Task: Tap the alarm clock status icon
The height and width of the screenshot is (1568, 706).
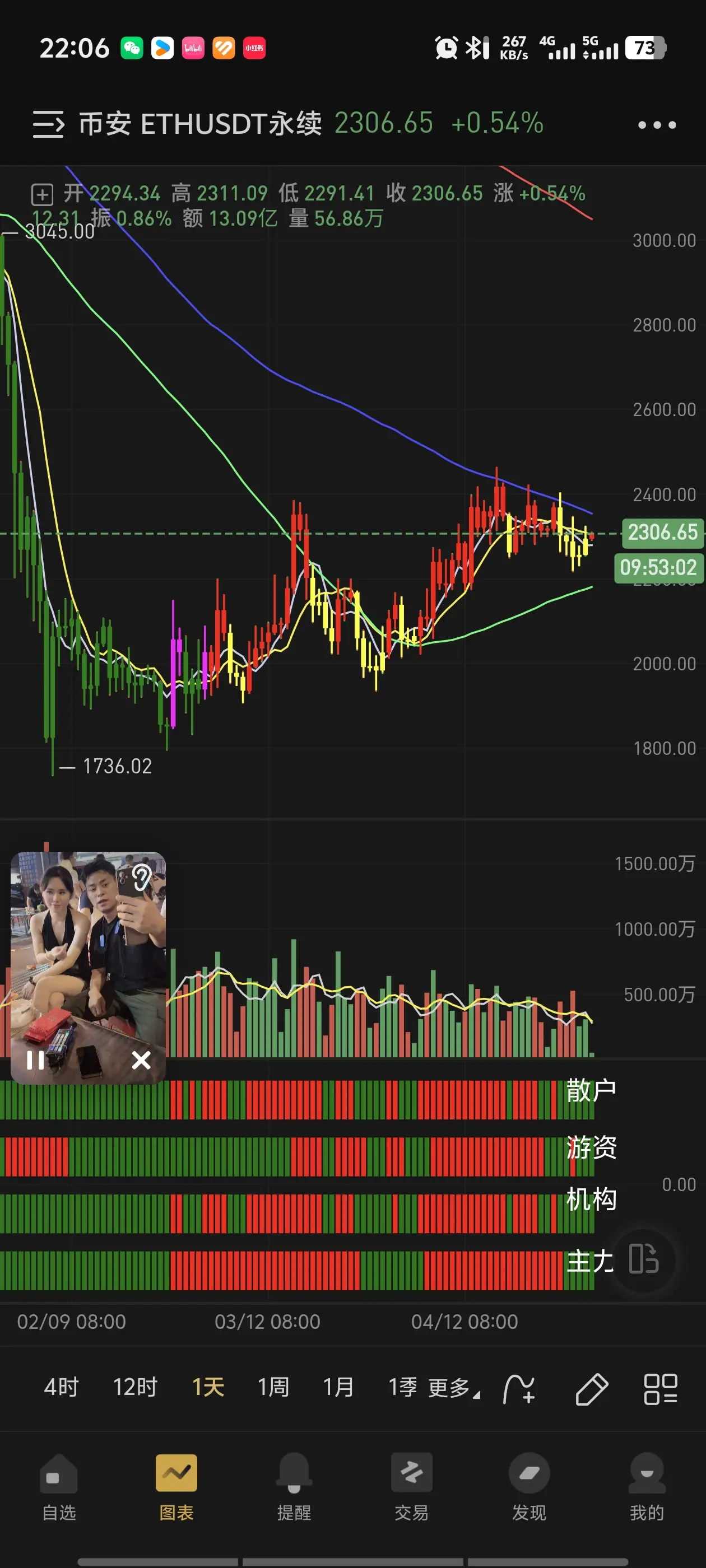Action: [x=446, y=48]
